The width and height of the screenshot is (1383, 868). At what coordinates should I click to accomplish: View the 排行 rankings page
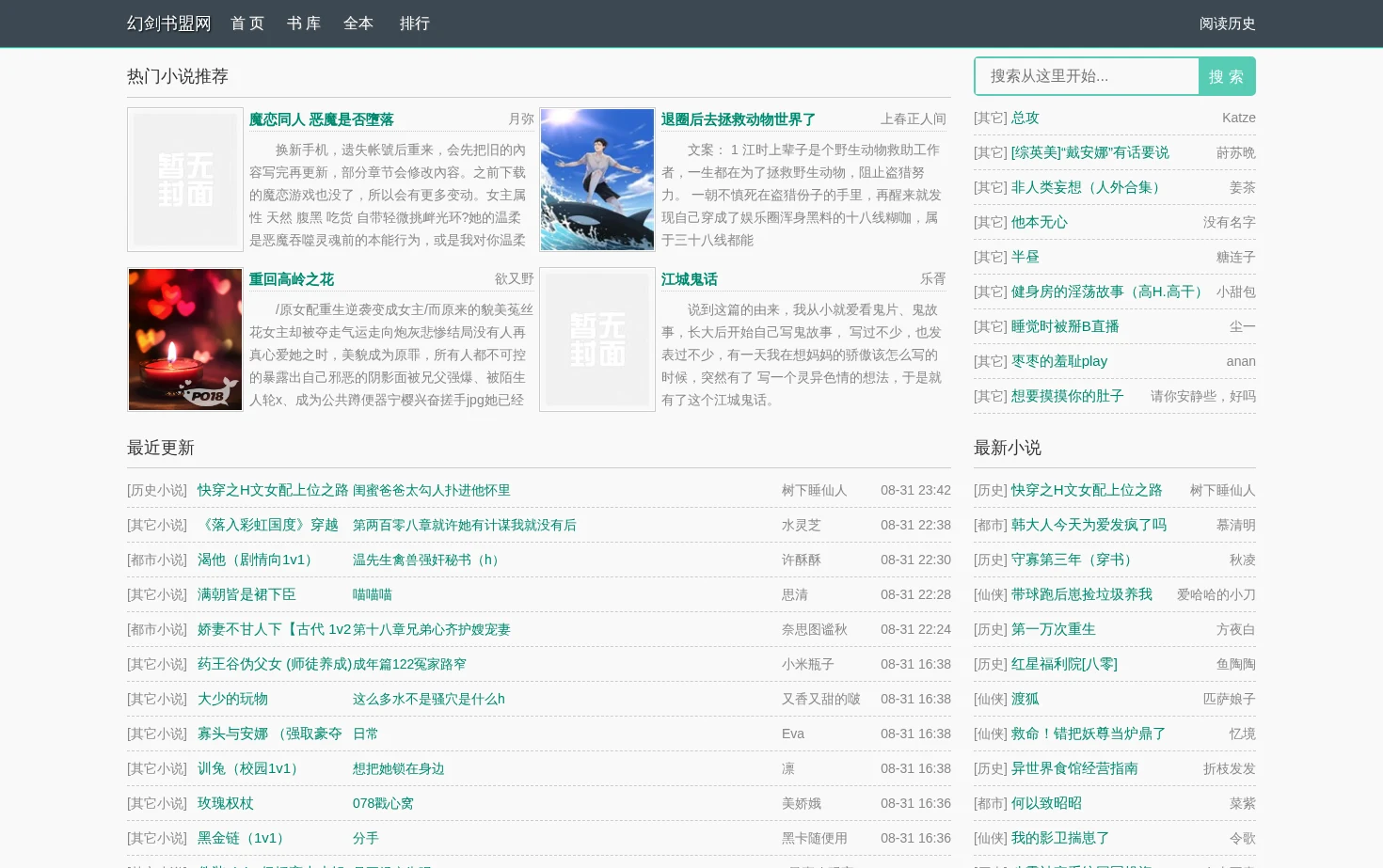[x=415, y=24]
